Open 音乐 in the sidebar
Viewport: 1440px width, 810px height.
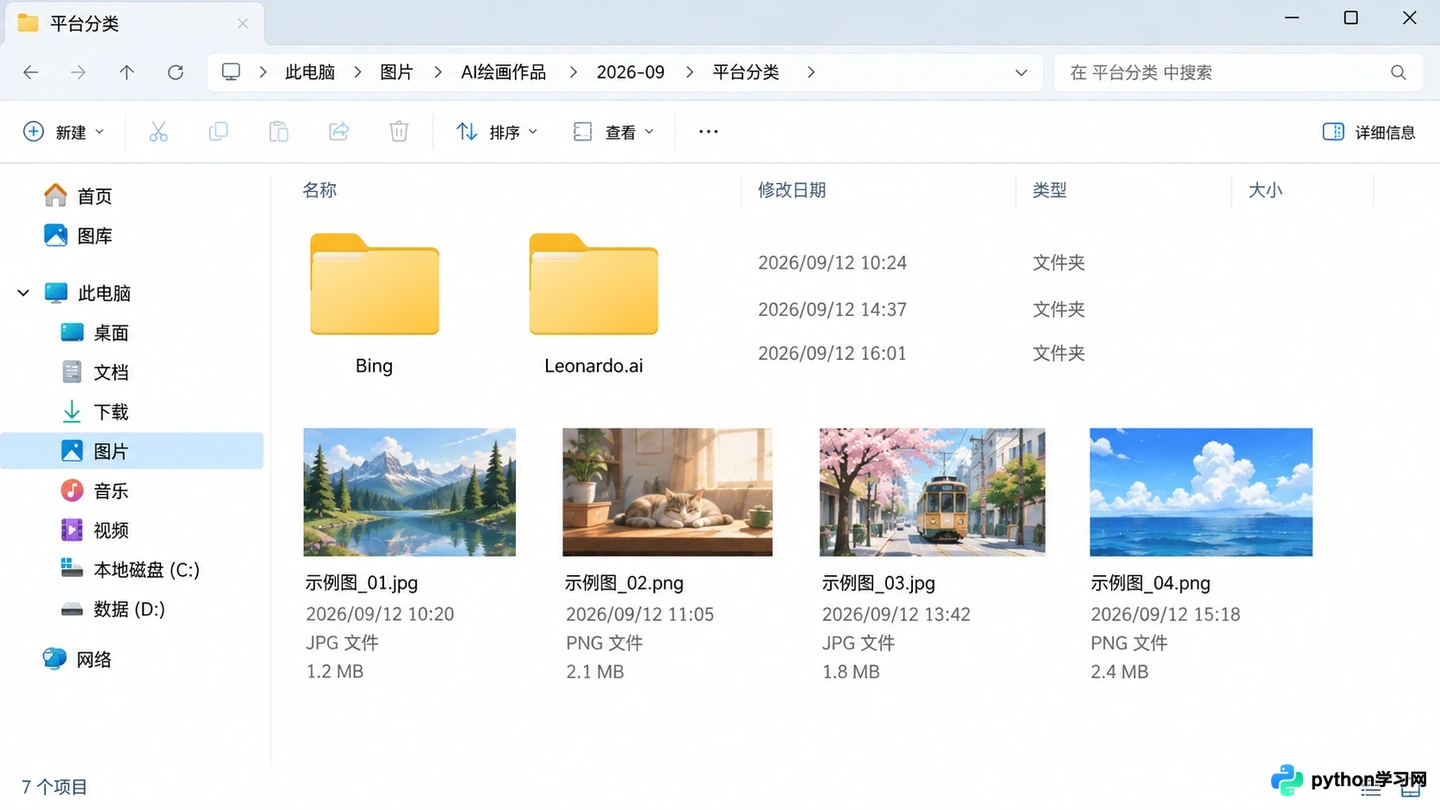(94, 491)
